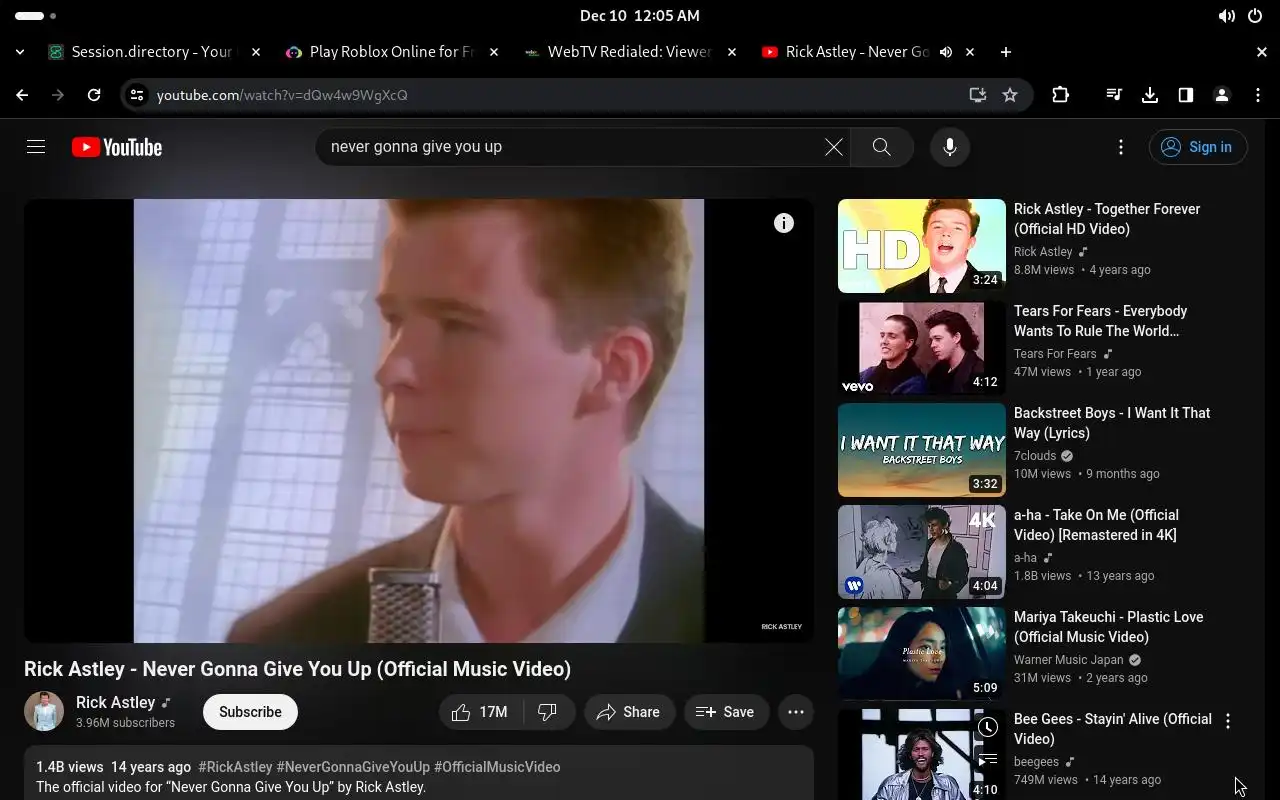The width and height of the screenshot is (1280, 800).
Task: Open the Tears For Fears channel name
Action: [x=1055, y=354]
